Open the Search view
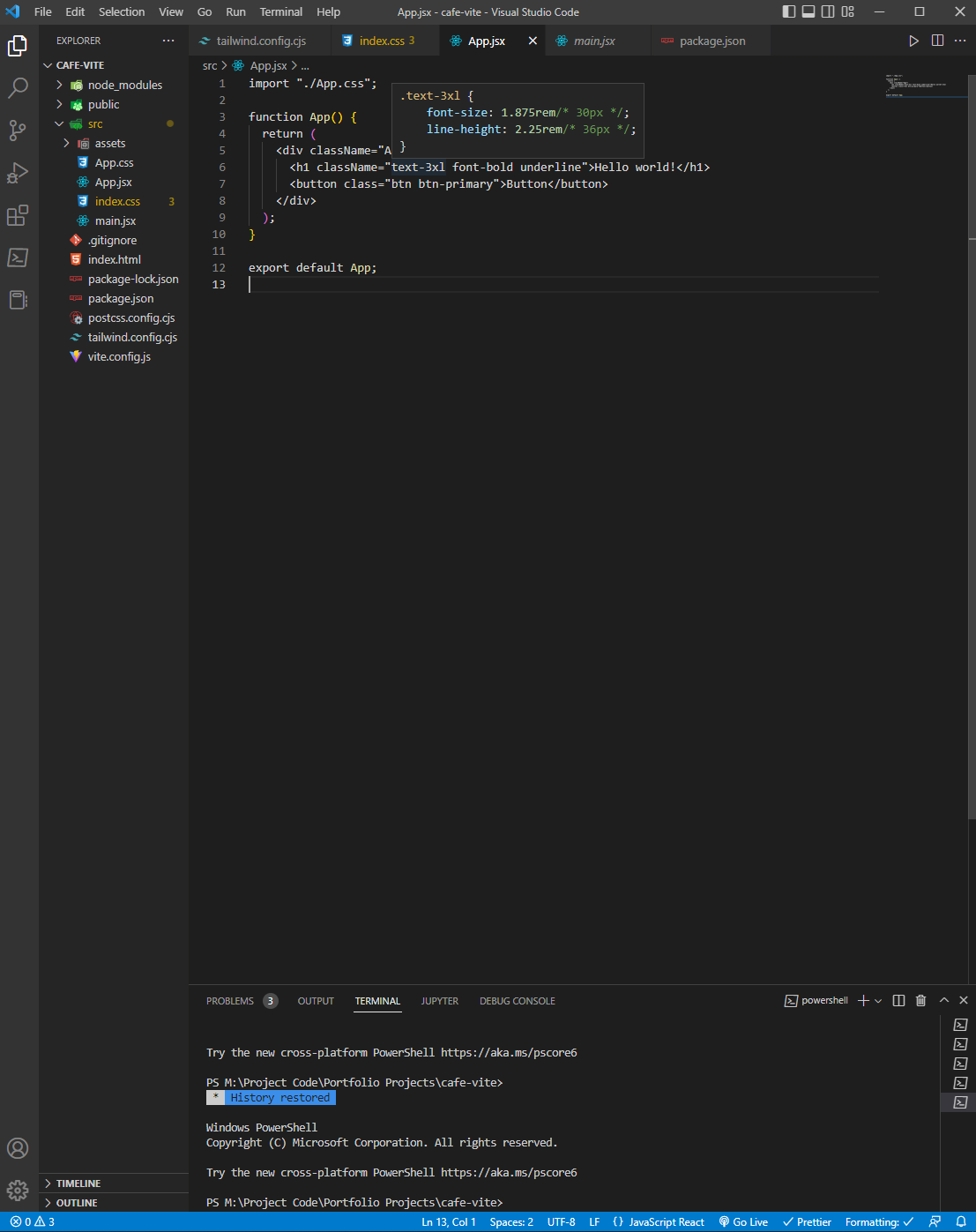 (18, 88)
